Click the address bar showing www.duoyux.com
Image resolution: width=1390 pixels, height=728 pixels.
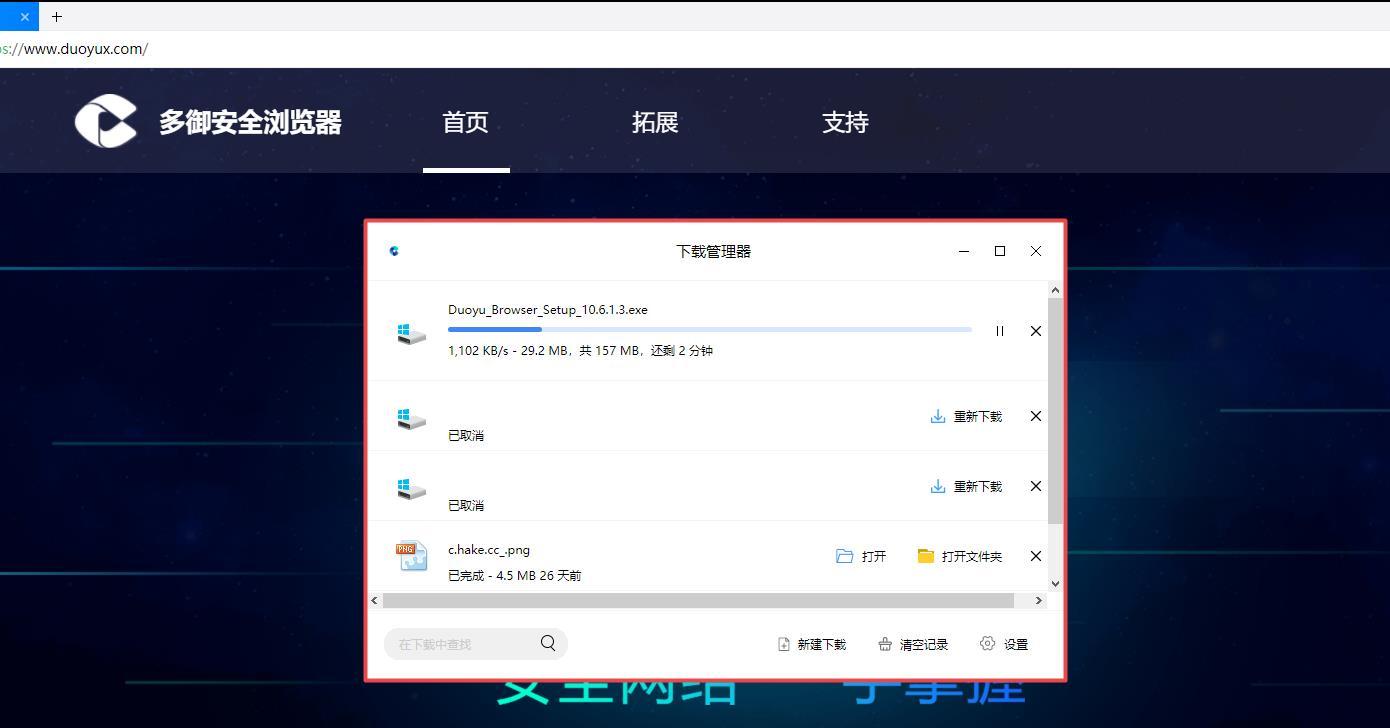click(x=695, y=49)
